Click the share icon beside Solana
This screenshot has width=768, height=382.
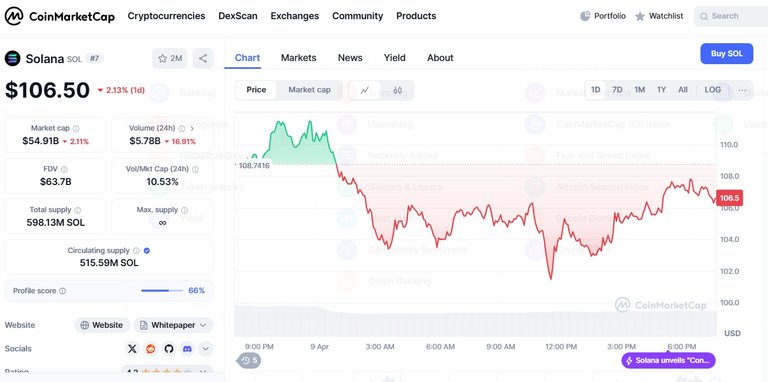point(203,59)
